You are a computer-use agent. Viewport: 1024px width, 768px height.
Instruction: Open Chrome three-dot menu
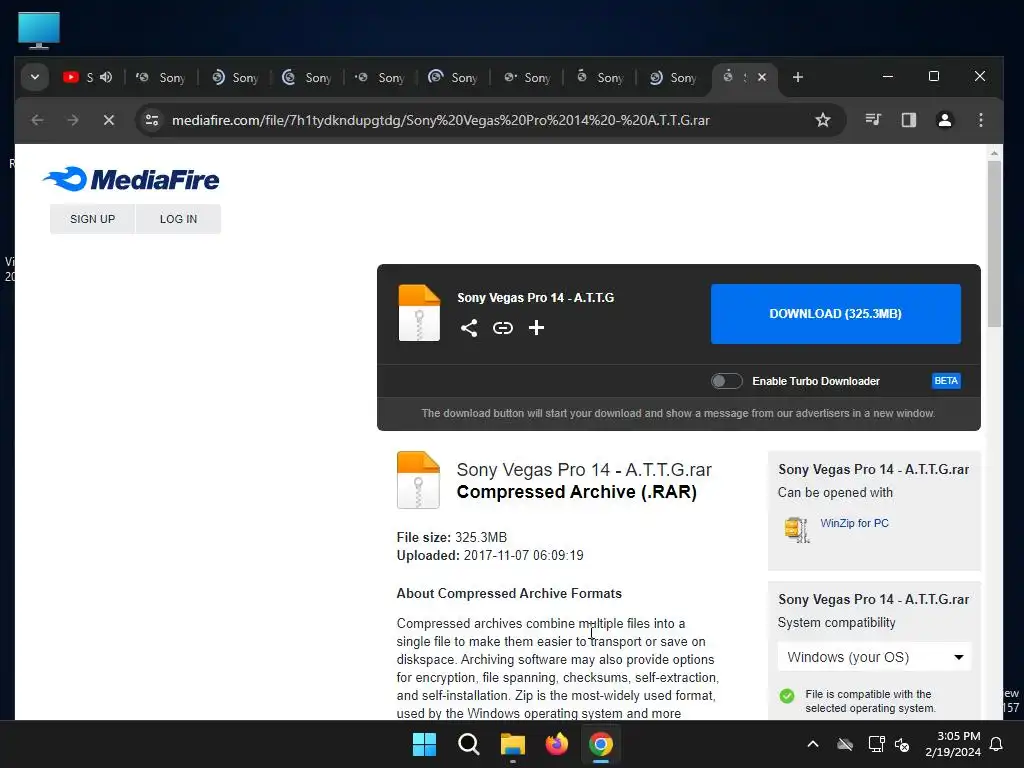tap(980, 120)
